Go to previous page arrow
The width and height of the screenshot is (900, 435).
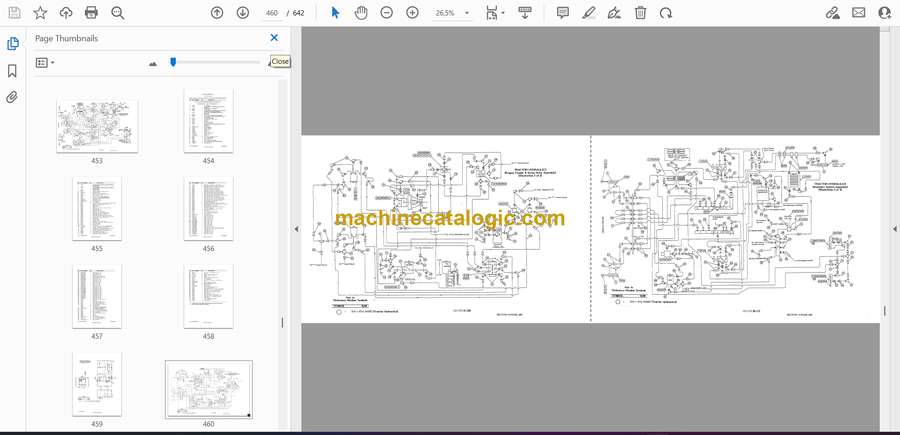coord(217,13)
